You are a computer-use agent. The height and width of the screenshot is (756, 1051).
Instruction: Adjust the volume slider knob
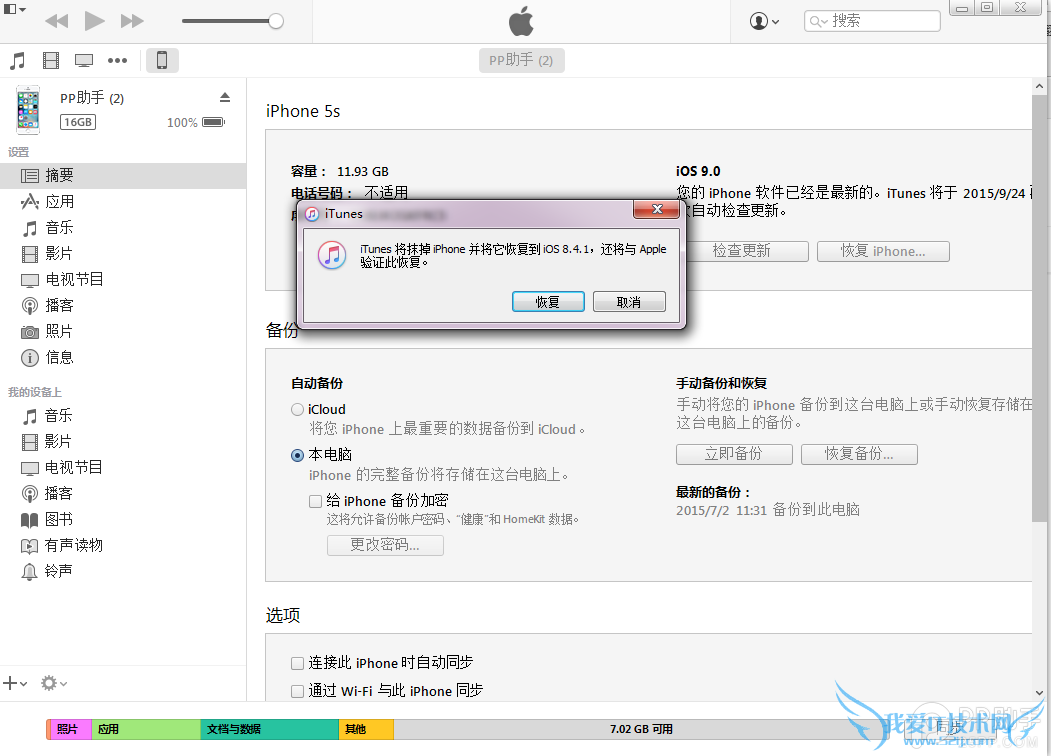(276, 21)
